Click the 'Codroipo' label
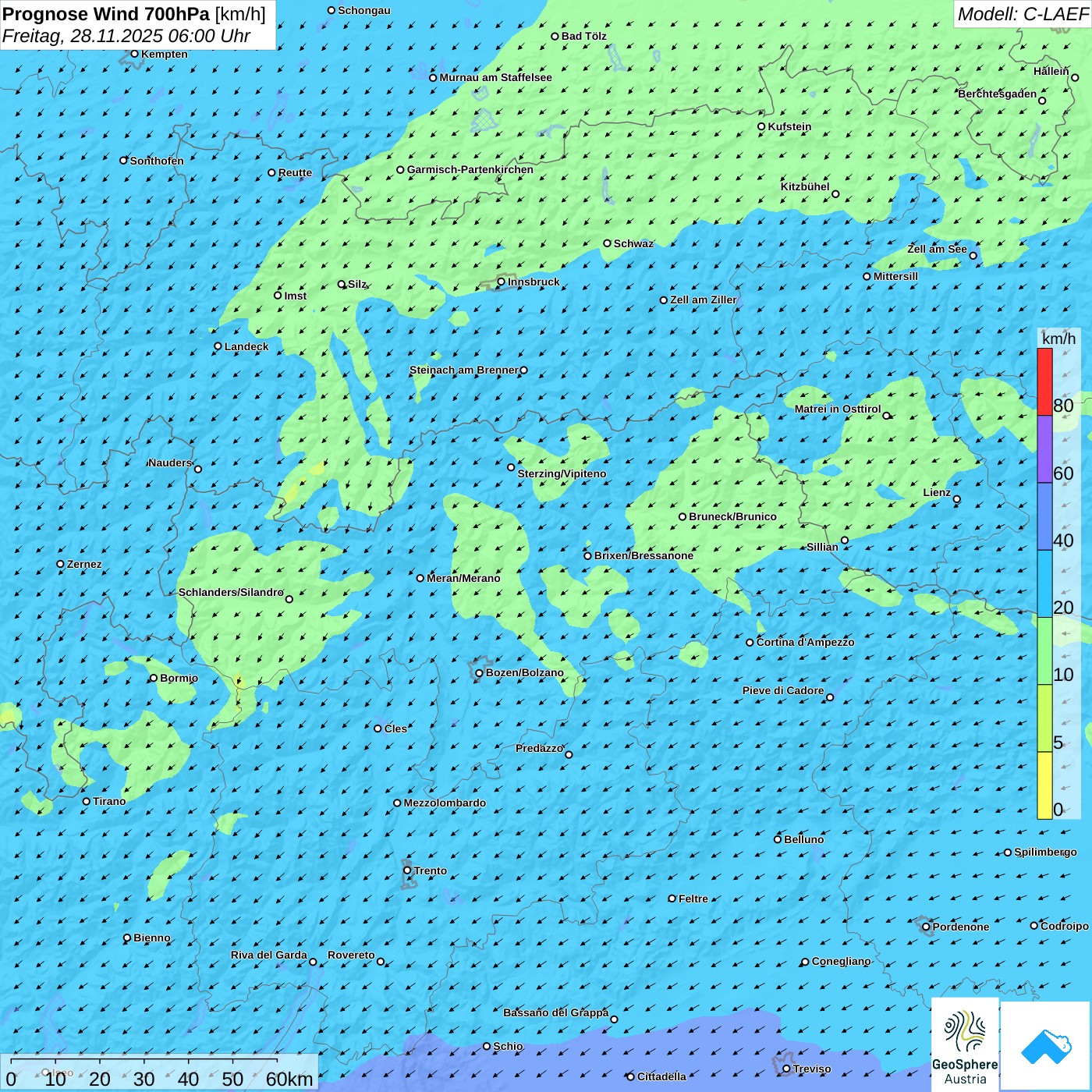This screenshot has height=1092, width=1092. (x=1064, y=926)
